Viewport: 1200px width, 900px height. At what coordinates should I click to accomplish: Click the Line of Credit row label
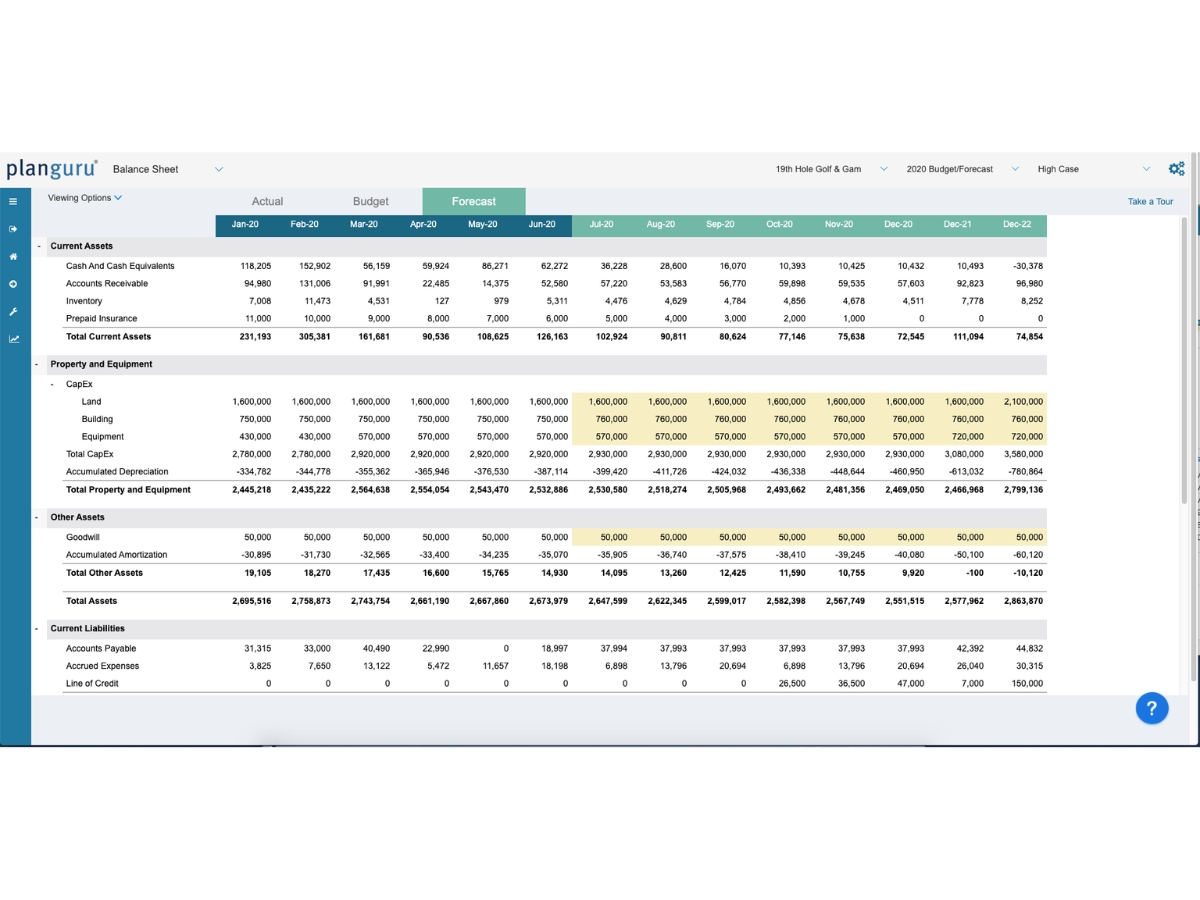[x=94, y=684]
